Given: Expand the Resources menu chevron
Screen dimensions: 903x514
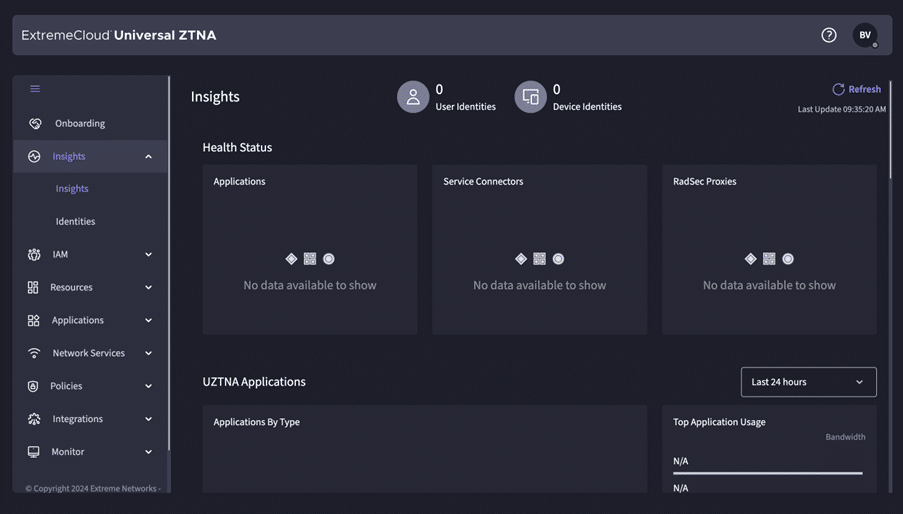Looking at the screenshot, I should coord(149,287).
